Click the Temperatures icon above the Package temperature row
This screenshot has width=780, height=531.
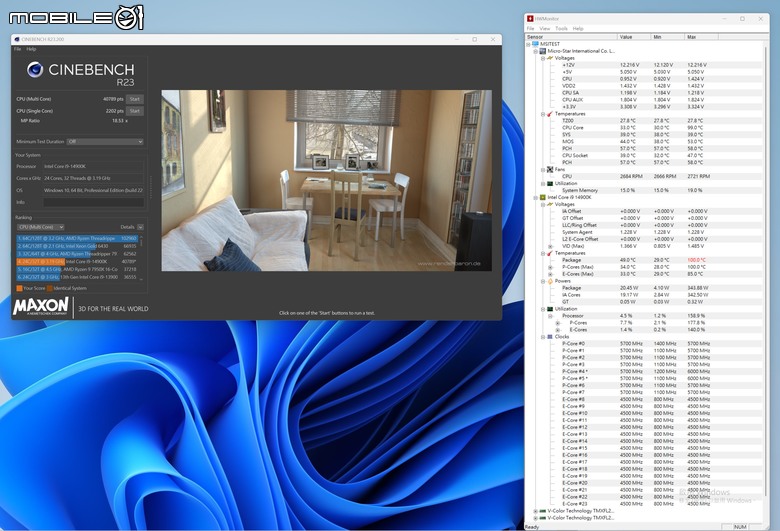550,253
